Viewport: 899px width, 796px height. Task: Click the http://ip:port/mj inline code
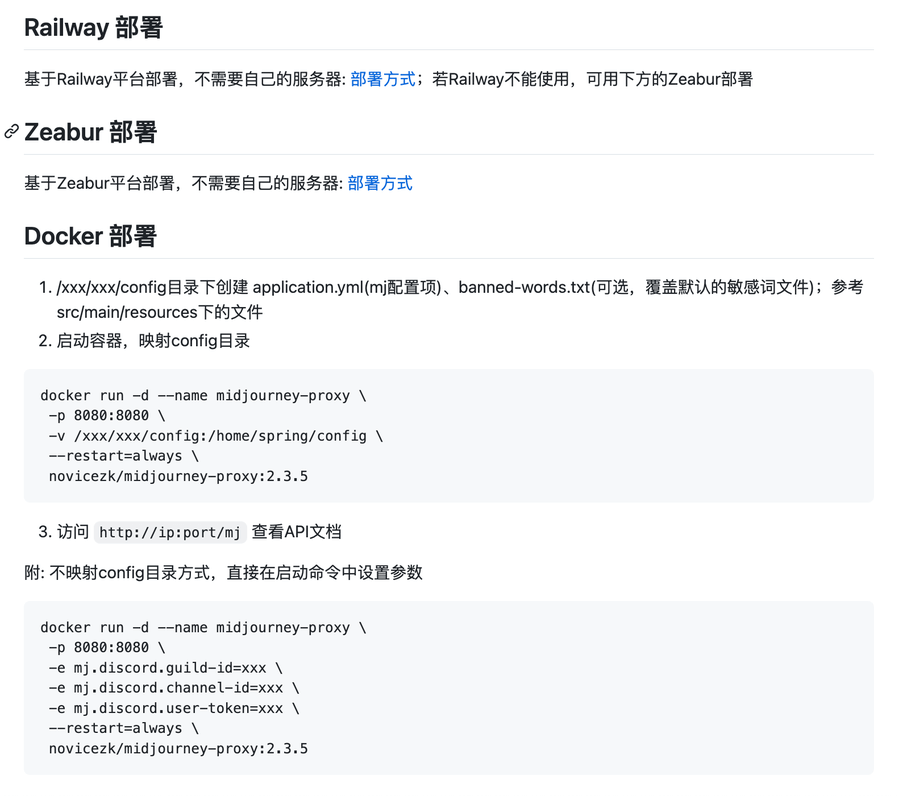click(x=170, y=532)
